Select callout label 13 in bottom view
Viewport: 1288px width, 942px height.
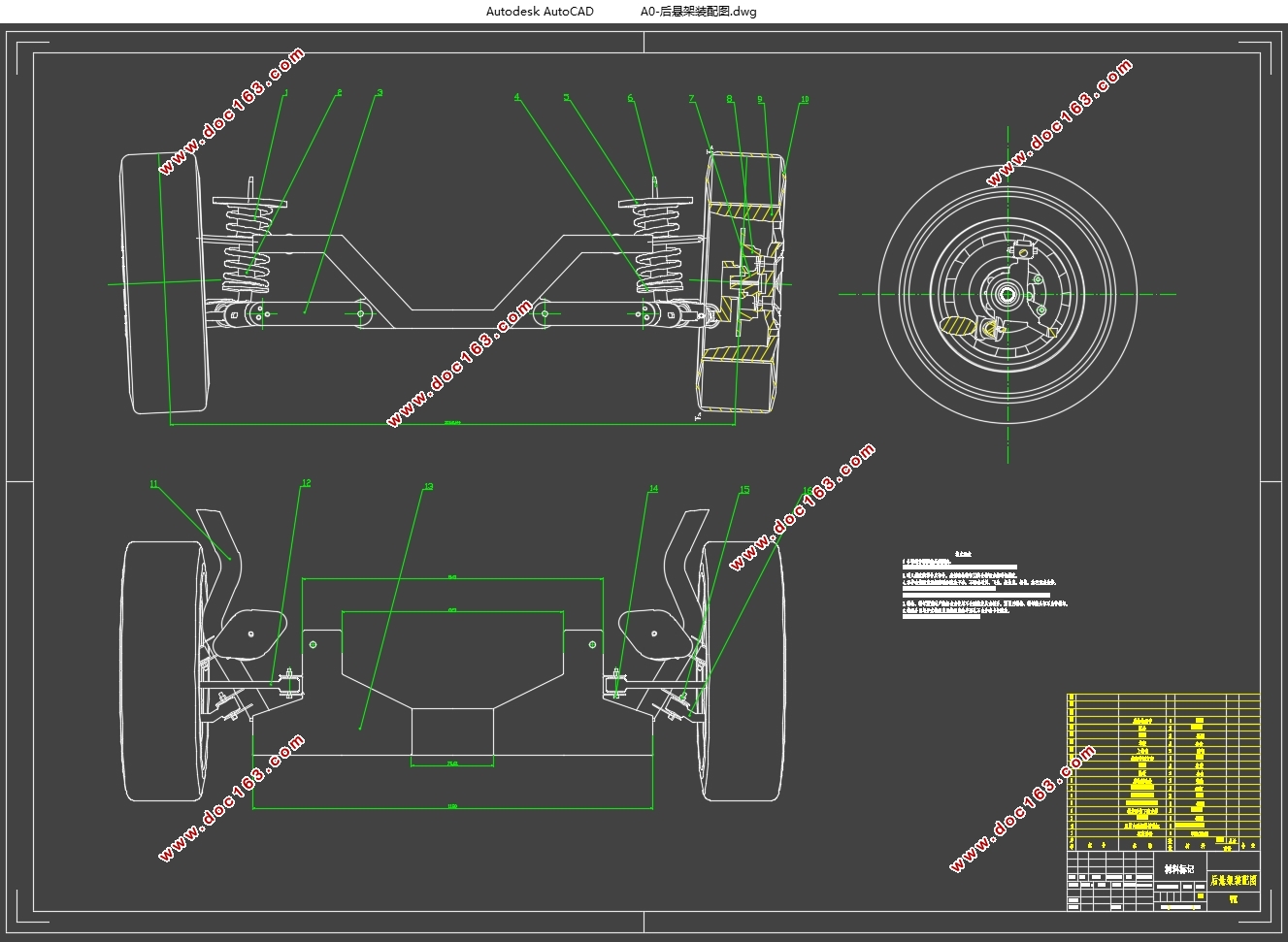click(x=428, y=487)
